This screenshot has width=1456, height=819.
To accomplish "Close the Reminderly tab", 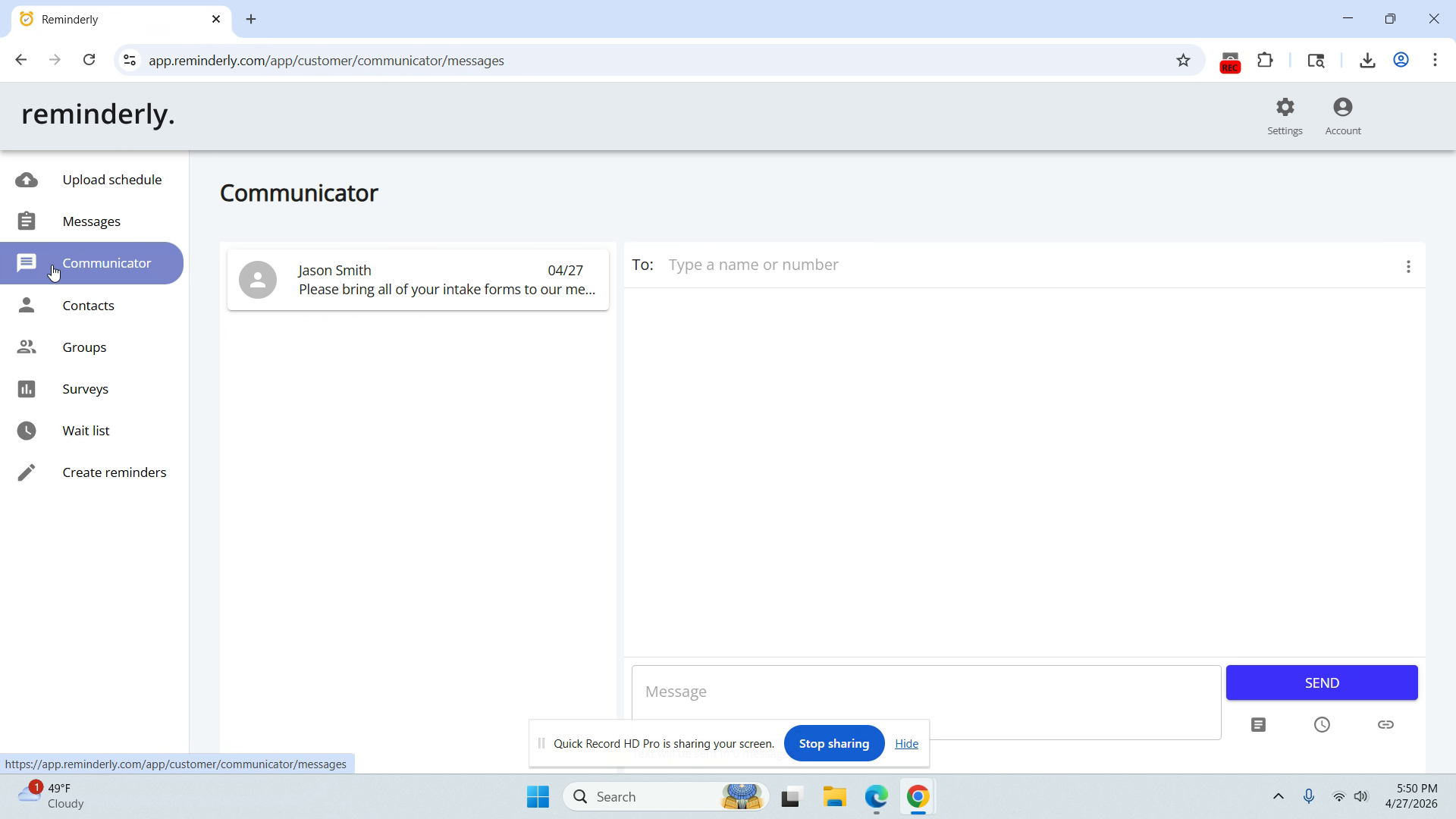I will coord(216,19).
